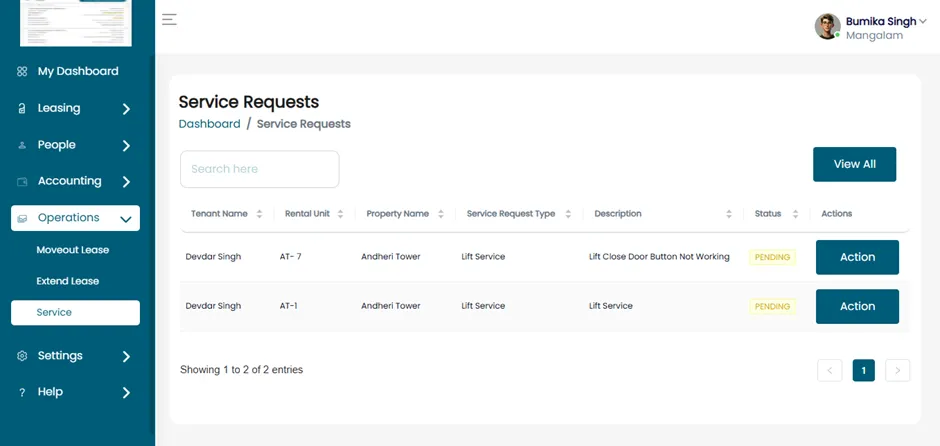Click the Leasing menu label
Screen dimensions: 940x446
[x=59, y=109]
